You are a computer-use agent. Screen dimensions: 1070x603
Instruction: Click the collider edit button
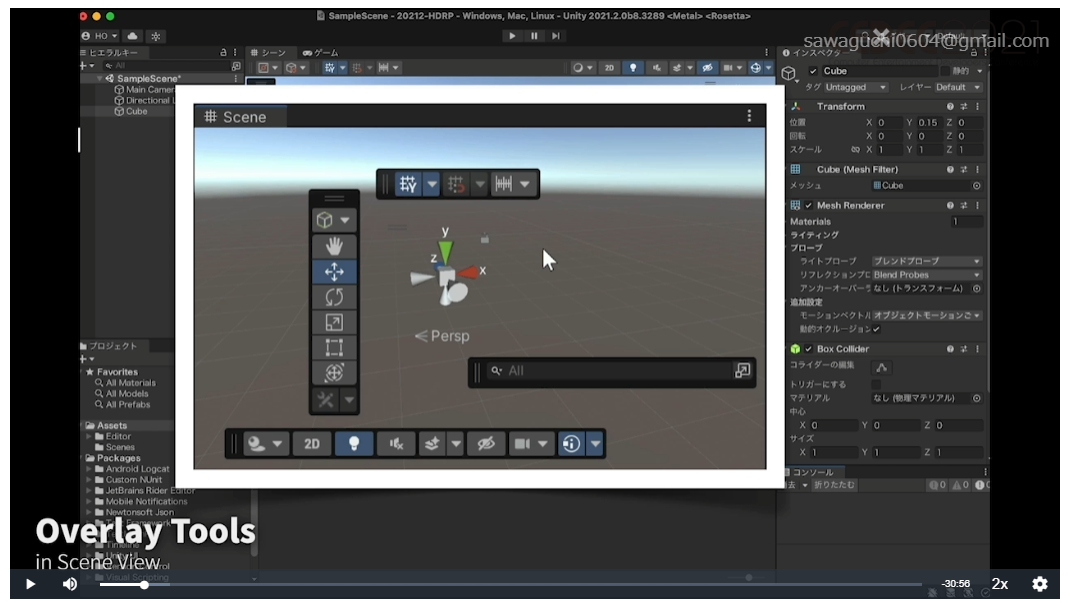point(882,368)
